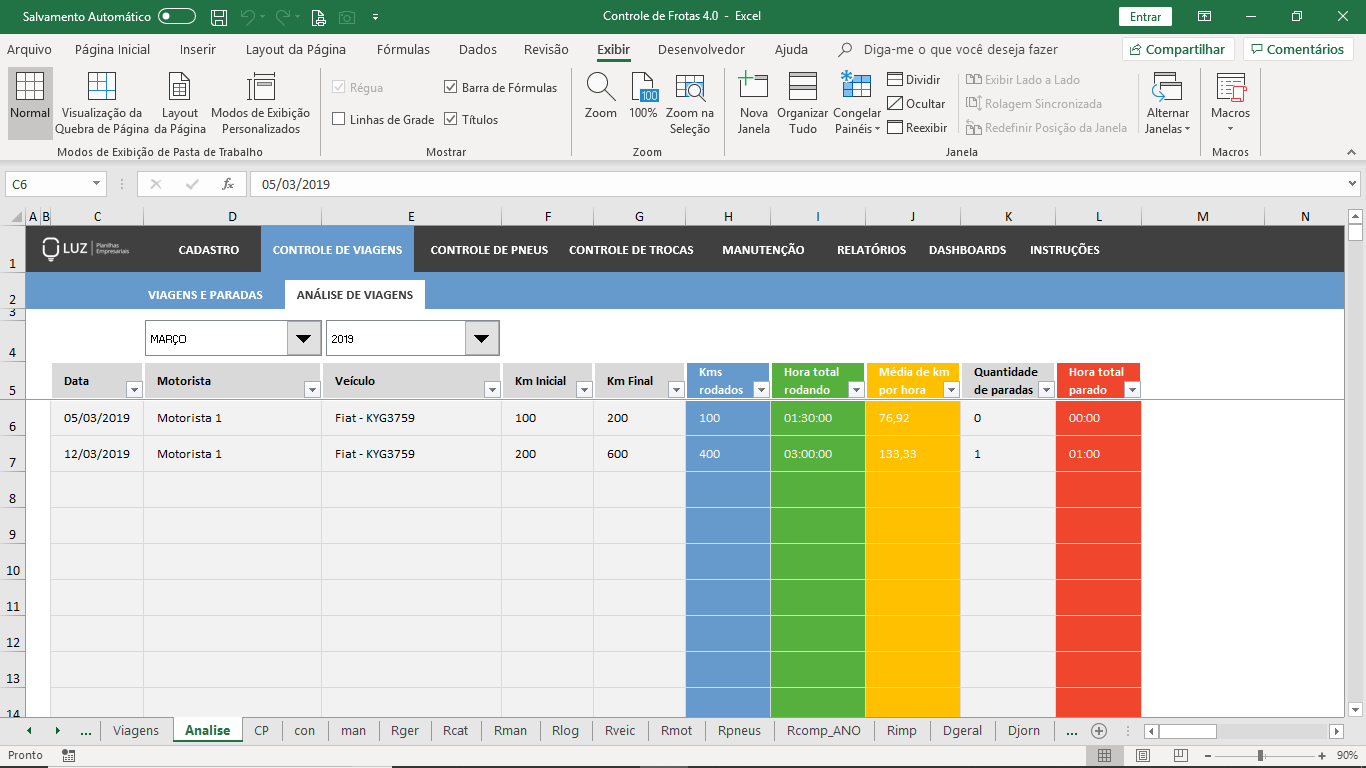Click the macro record icon in status bar
Viewport: 1366px width, 768px height.
tap(68, 756)
